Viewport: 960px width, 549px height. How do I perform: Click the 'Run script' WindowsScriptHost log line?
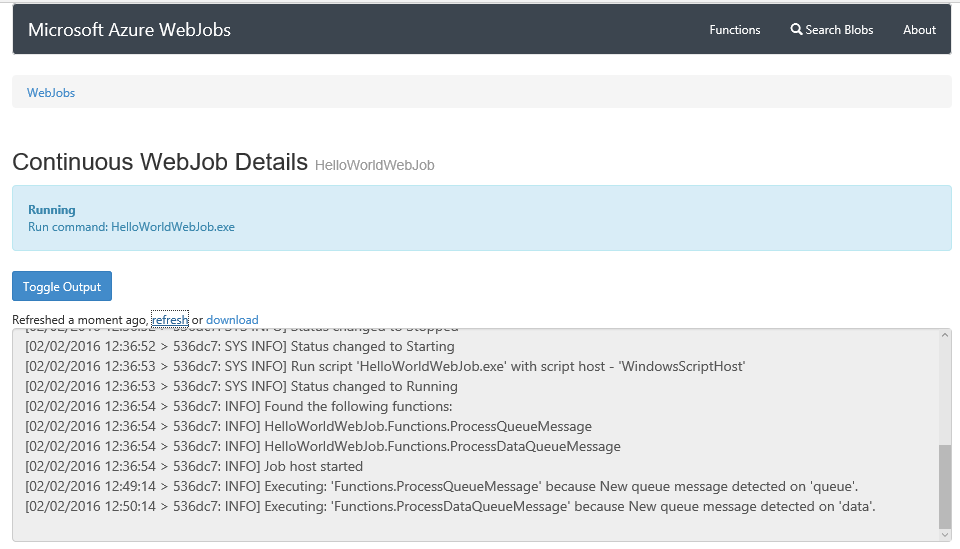click(x=385, y=366)
